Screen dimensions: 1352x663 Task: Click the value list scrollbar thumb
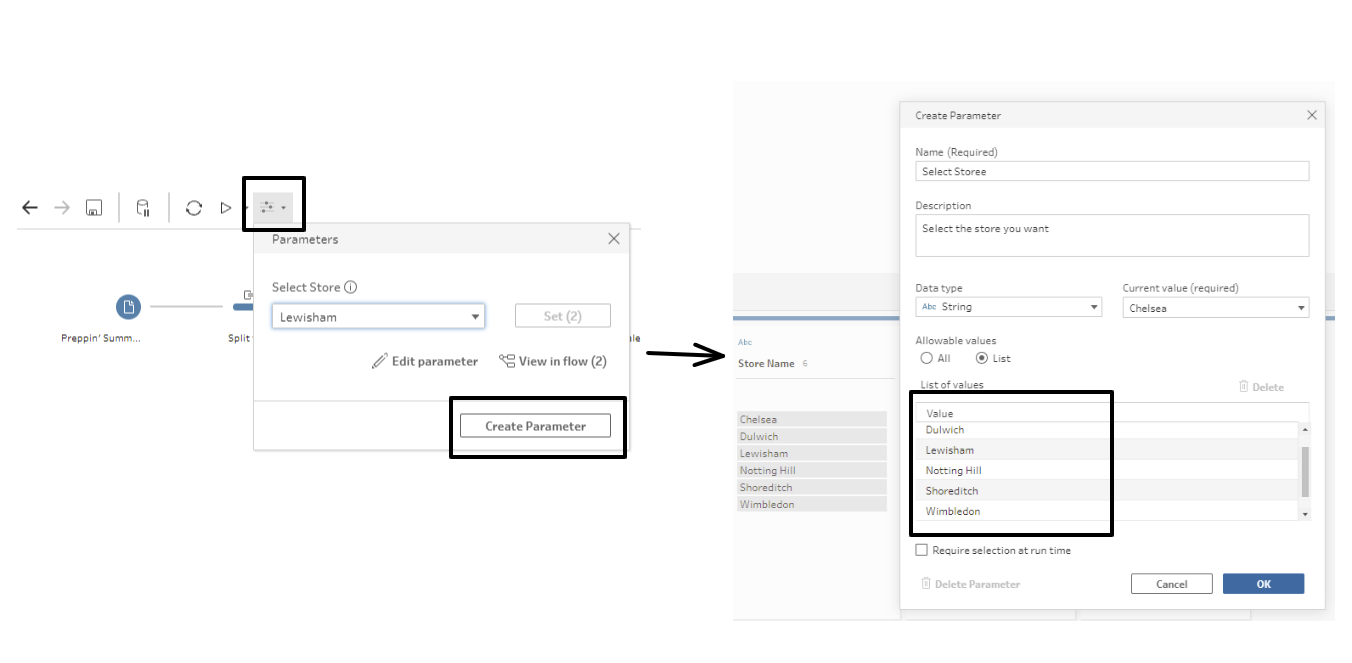click(x=1304, y=472)
